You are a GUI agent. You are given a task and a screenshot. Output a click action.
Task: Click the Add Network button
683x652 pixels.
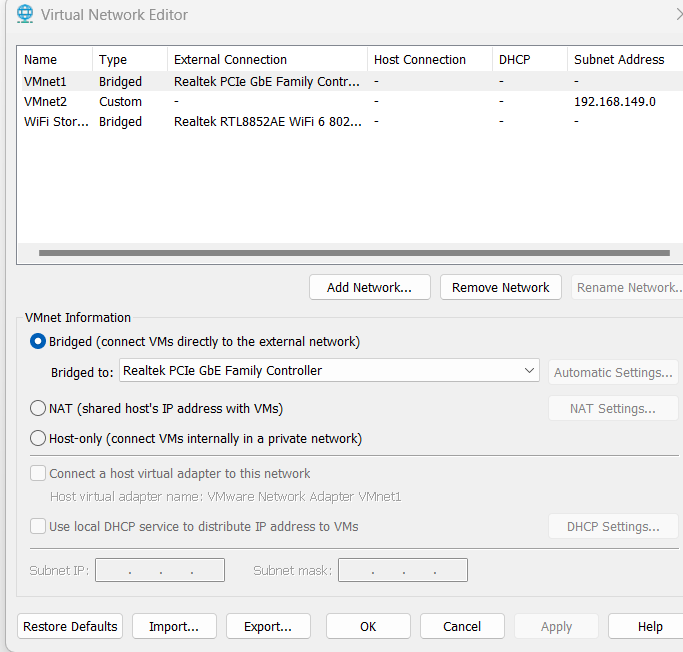click(x=369, y=287)
